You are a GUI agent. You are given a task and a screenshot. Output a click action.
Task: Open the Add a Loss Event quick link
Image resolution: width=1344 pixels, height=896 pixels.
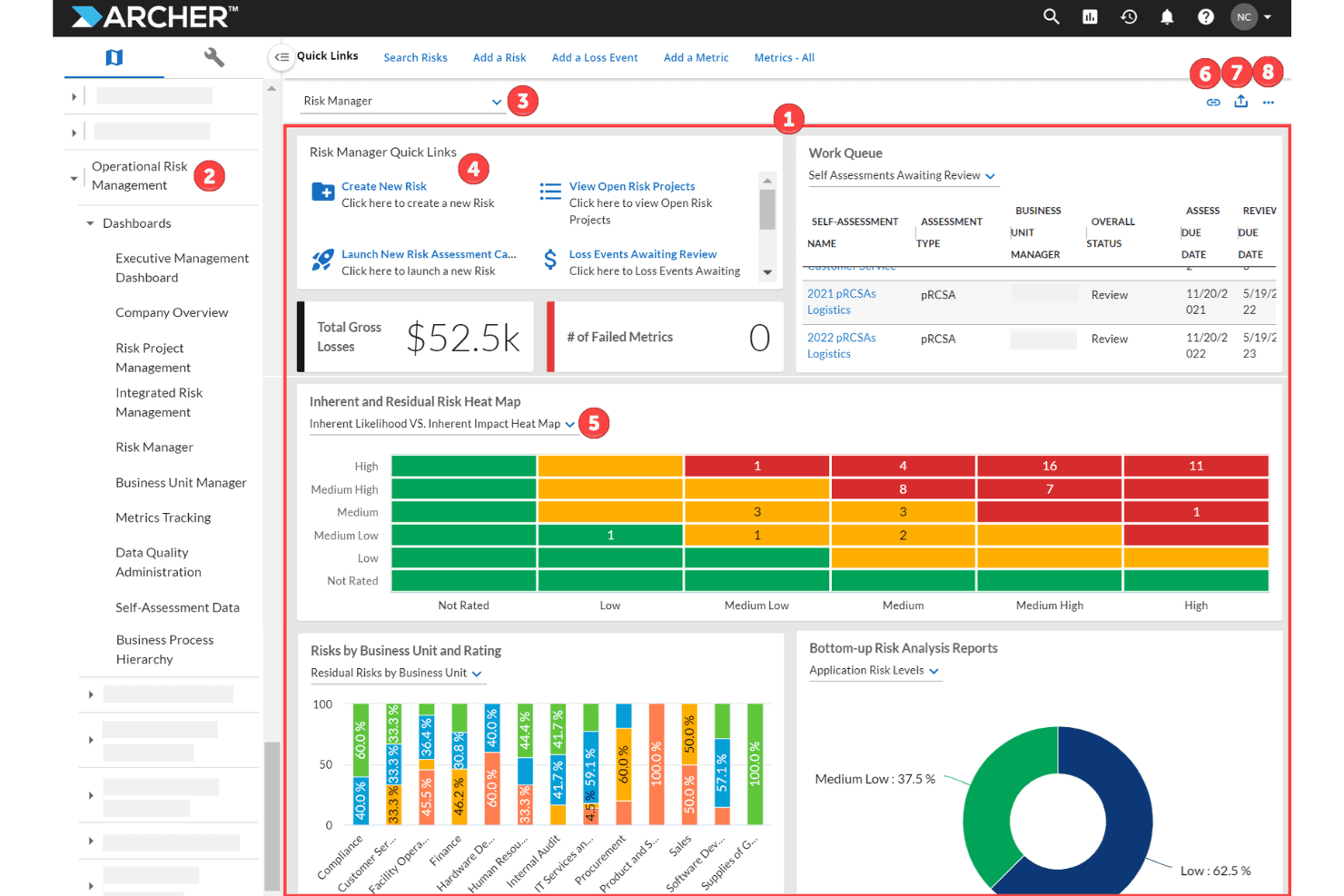[x=595, y=57]
